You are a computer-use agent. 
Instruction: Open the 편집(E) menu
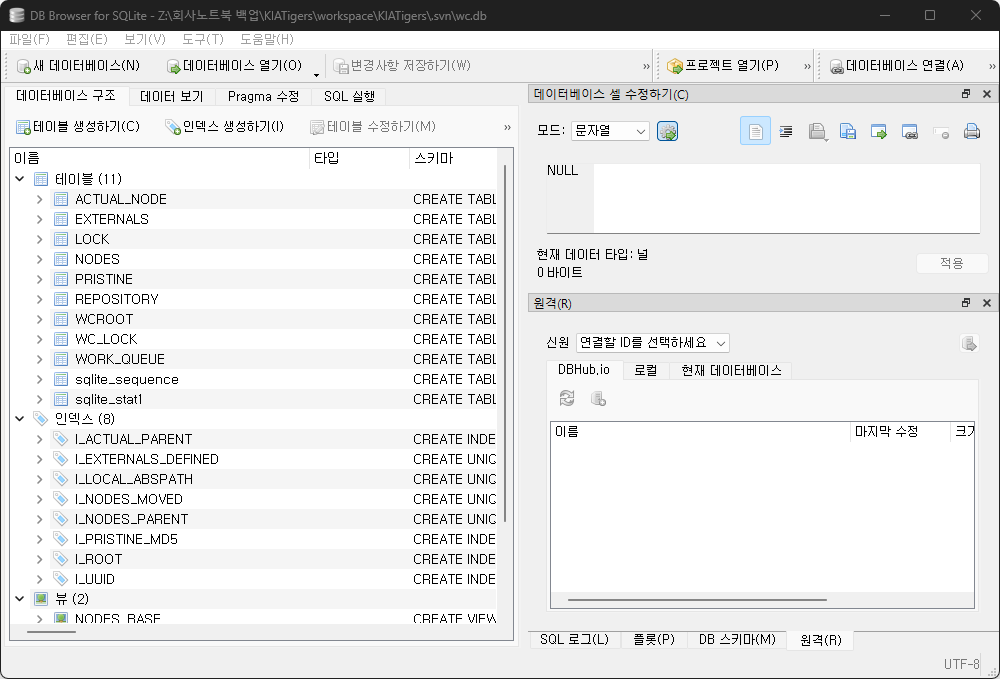87,40
